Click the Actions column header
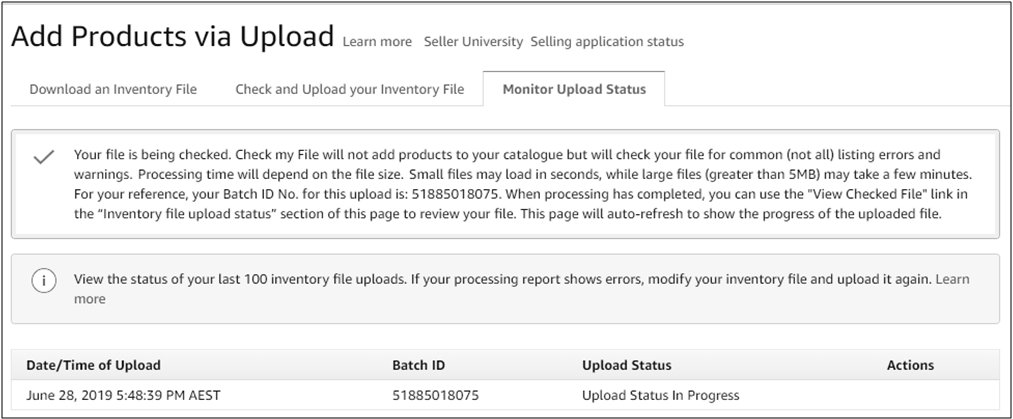The image size is (1013, 419). [910, 365]
